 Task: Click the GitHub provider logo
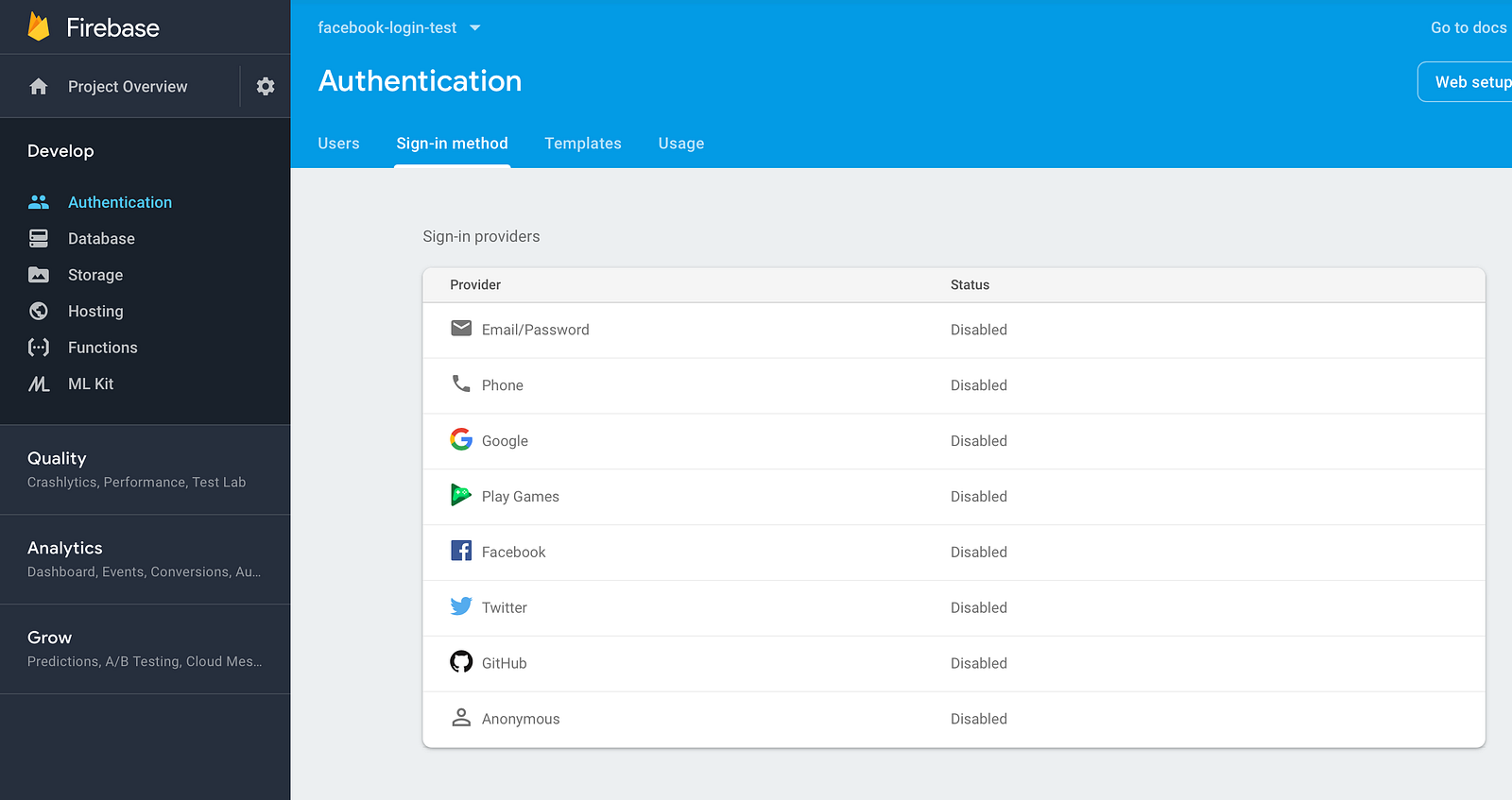coord(461,662)
